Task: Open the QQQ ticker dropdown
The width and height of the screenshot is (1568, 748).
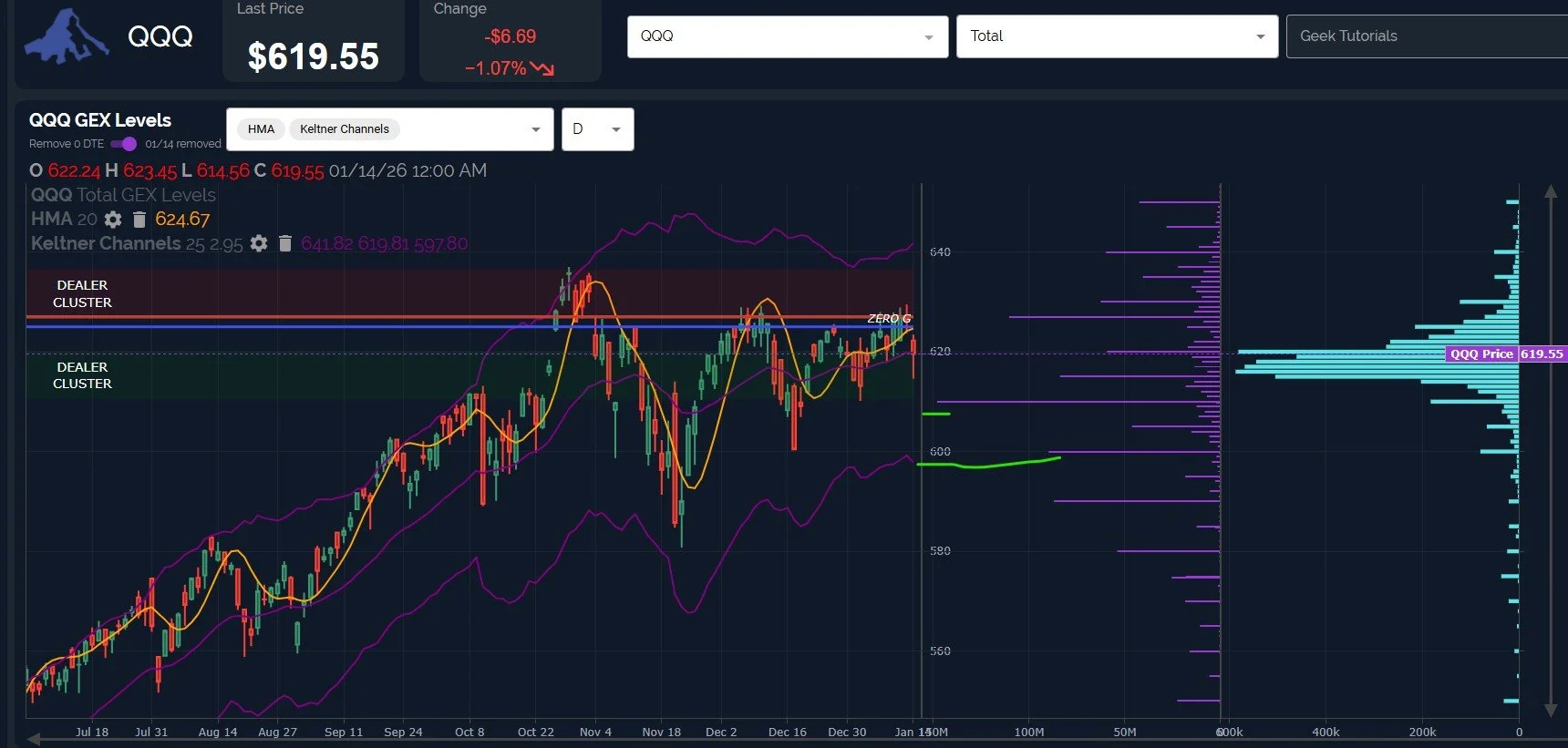Action: pyautogui.click(x=788, y=36)
